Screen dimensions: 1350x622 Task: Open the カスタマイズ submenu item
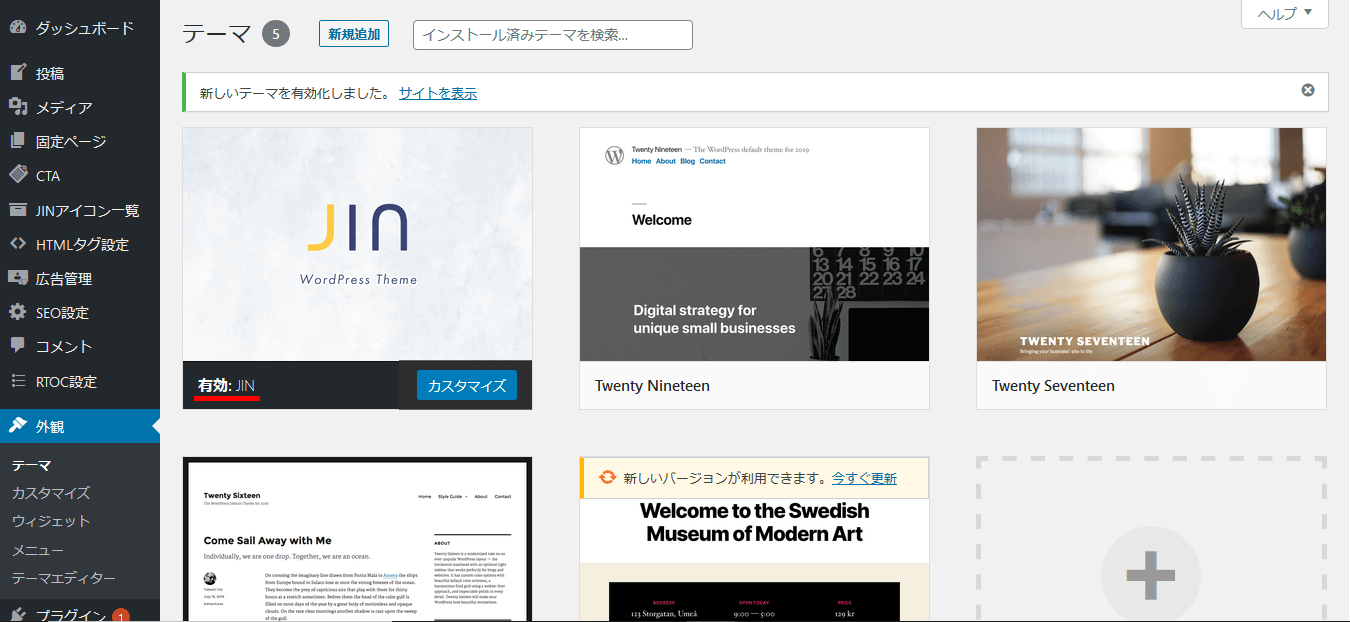tap(51, 493)
